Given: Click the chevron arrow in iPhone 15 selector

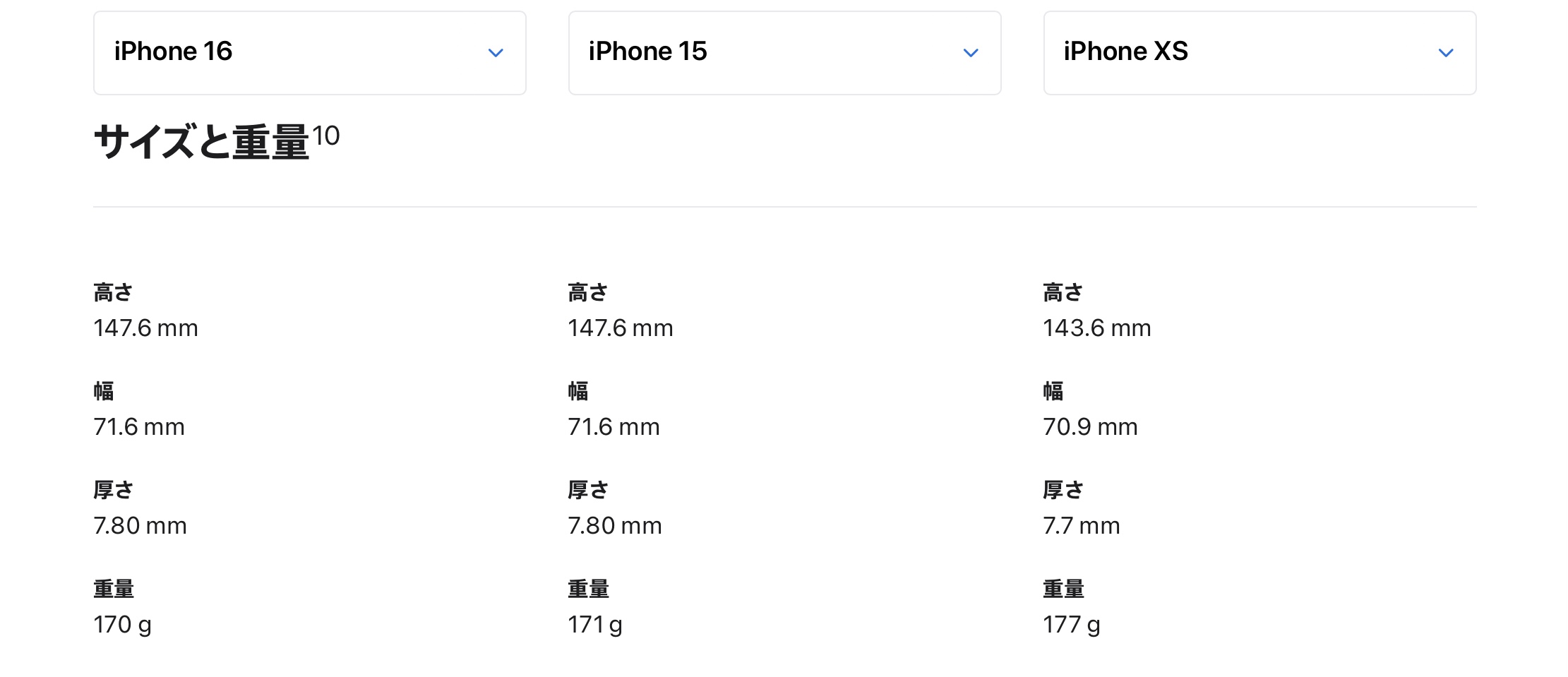Looking at the screenshot, I should click(x=971, y=53).
